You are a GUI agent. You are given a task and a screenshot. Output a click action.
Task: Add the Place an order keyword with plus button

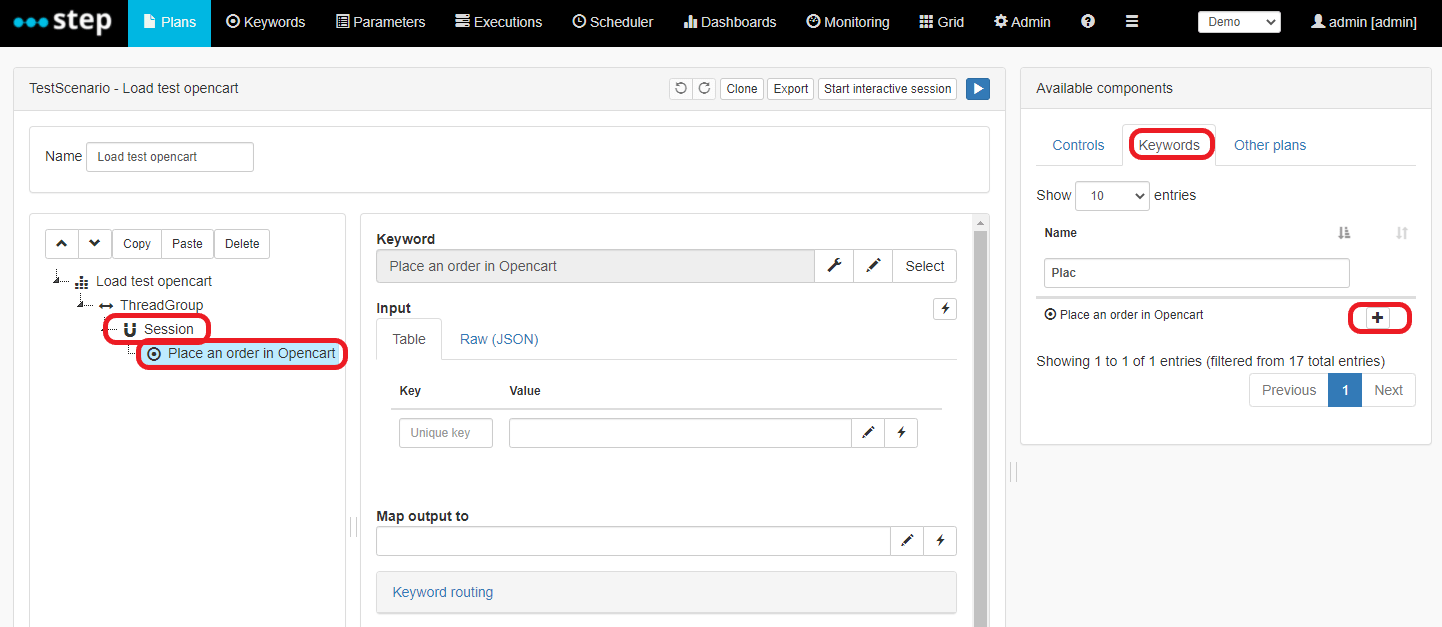1379,318
